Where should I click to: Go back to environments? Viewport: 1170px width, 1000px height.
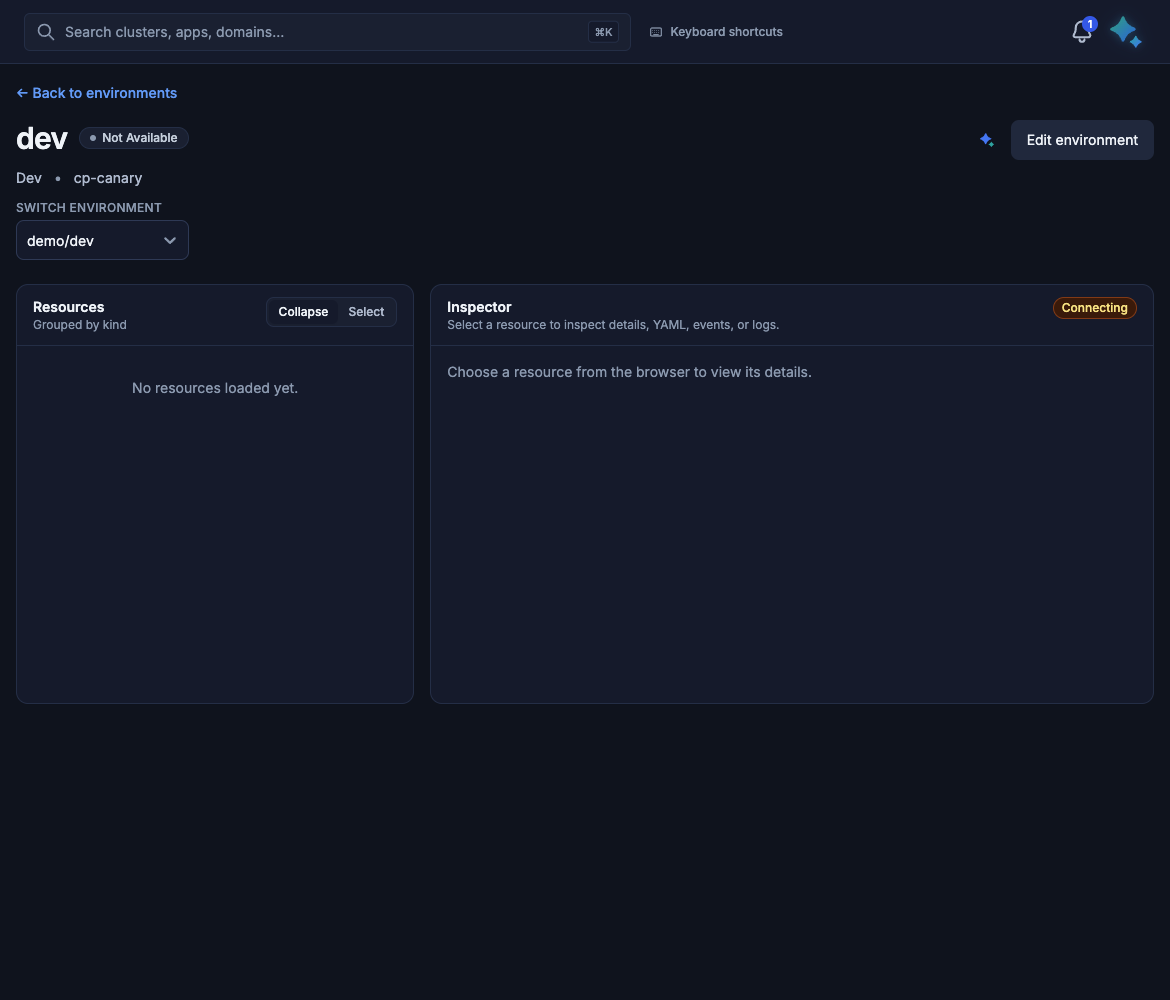click(97, 93)
